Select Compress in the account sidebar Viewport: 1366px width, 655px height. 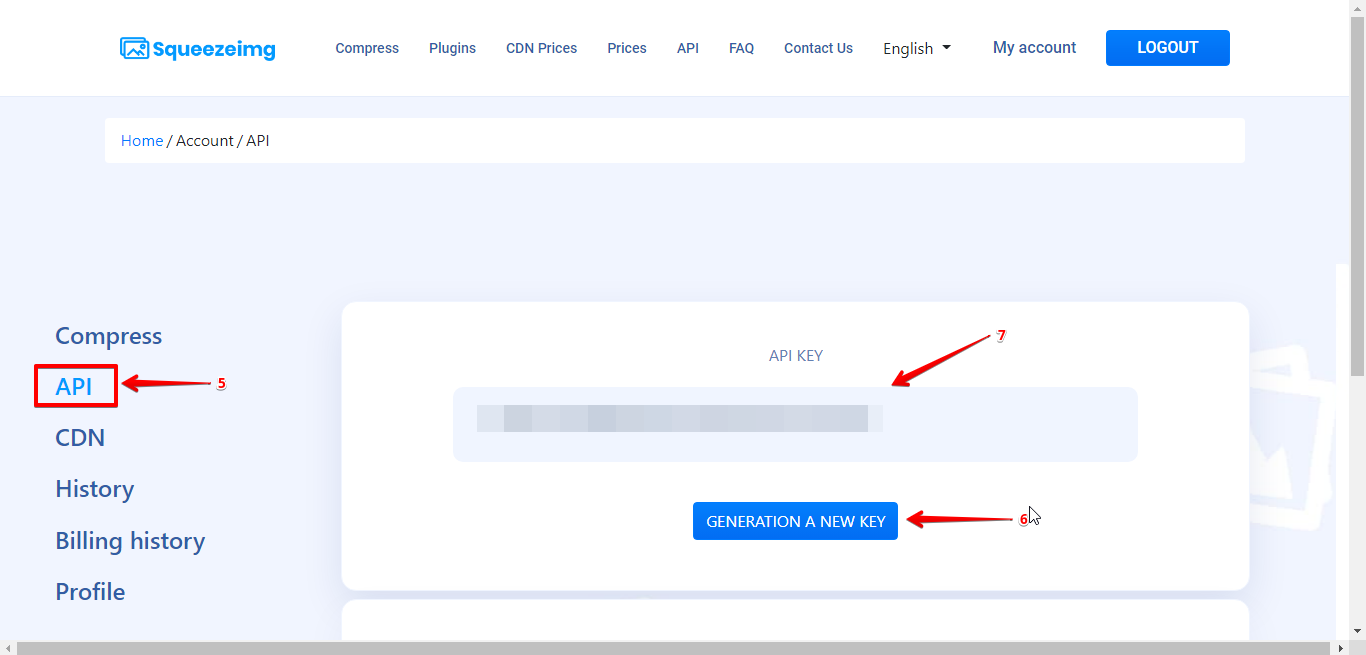tap(108, 336)
